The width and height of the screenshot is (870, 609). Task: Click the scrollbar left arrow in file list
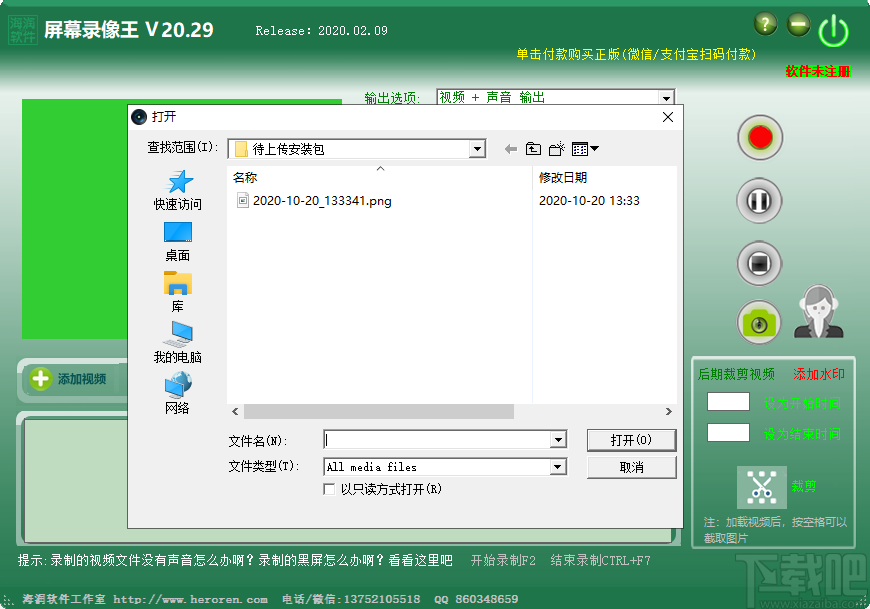(x=235, y=411)
